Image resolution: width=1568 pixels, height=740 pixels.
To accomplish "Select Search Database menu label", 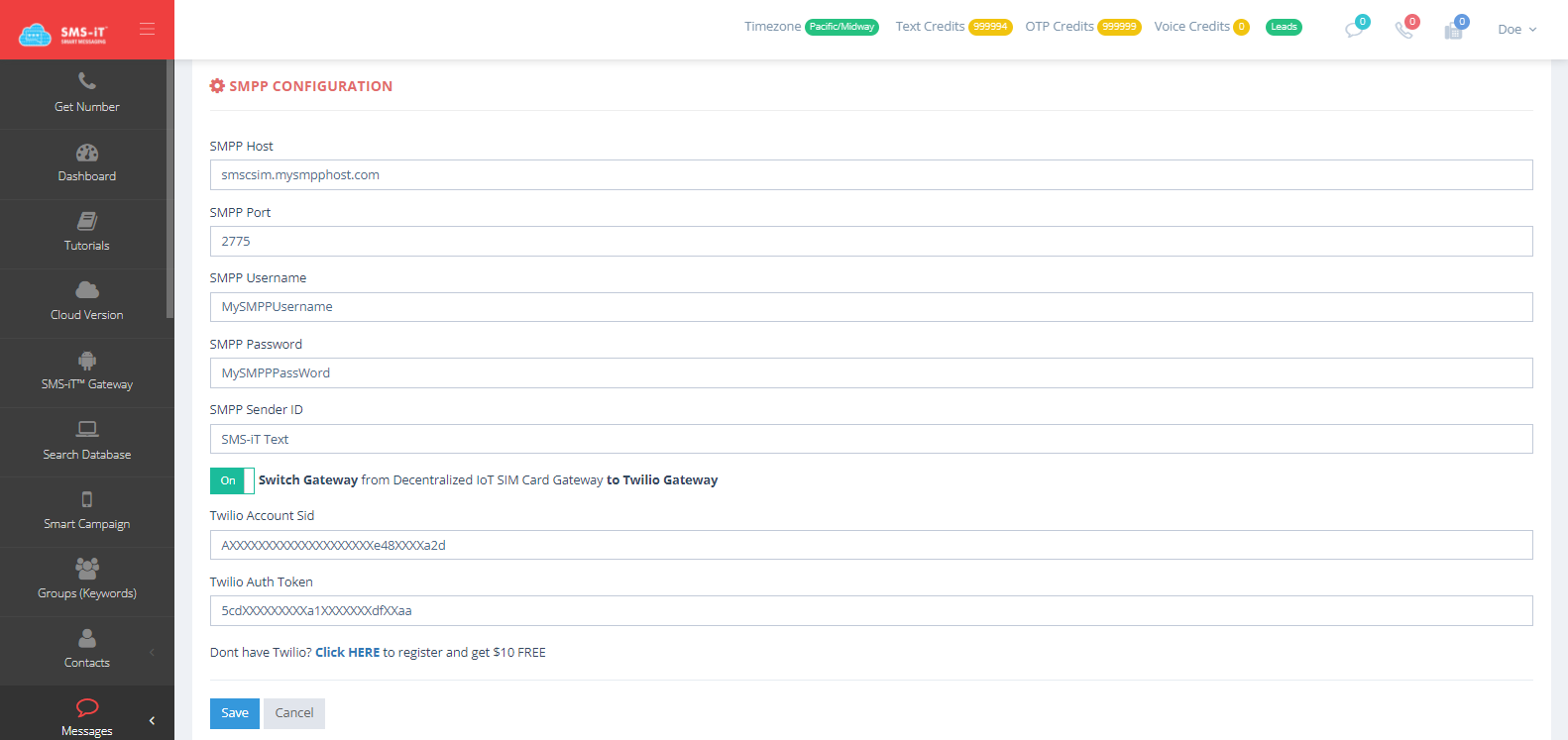I will click(87, 455).
